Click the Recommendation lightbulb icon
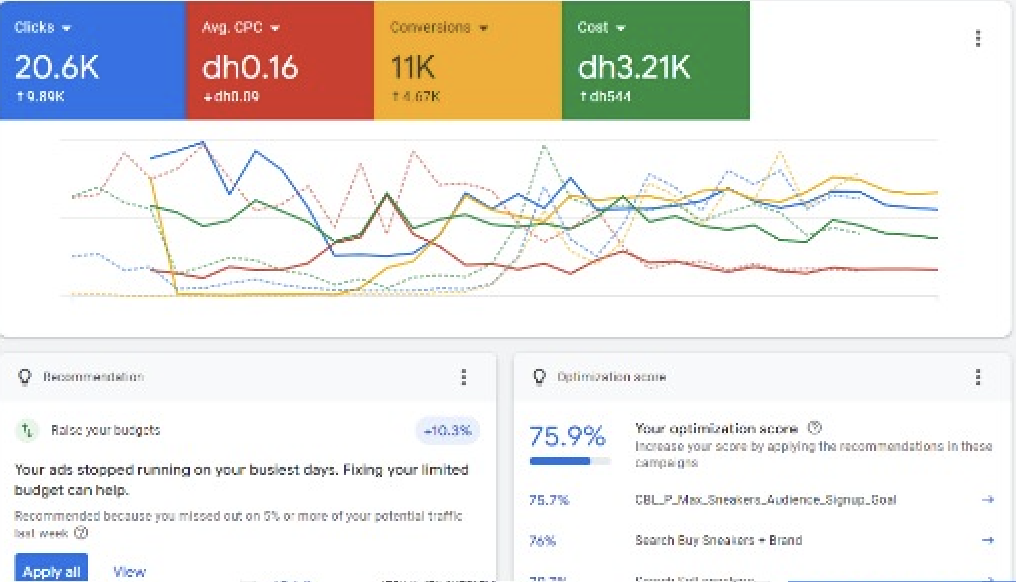 (26, 377)
